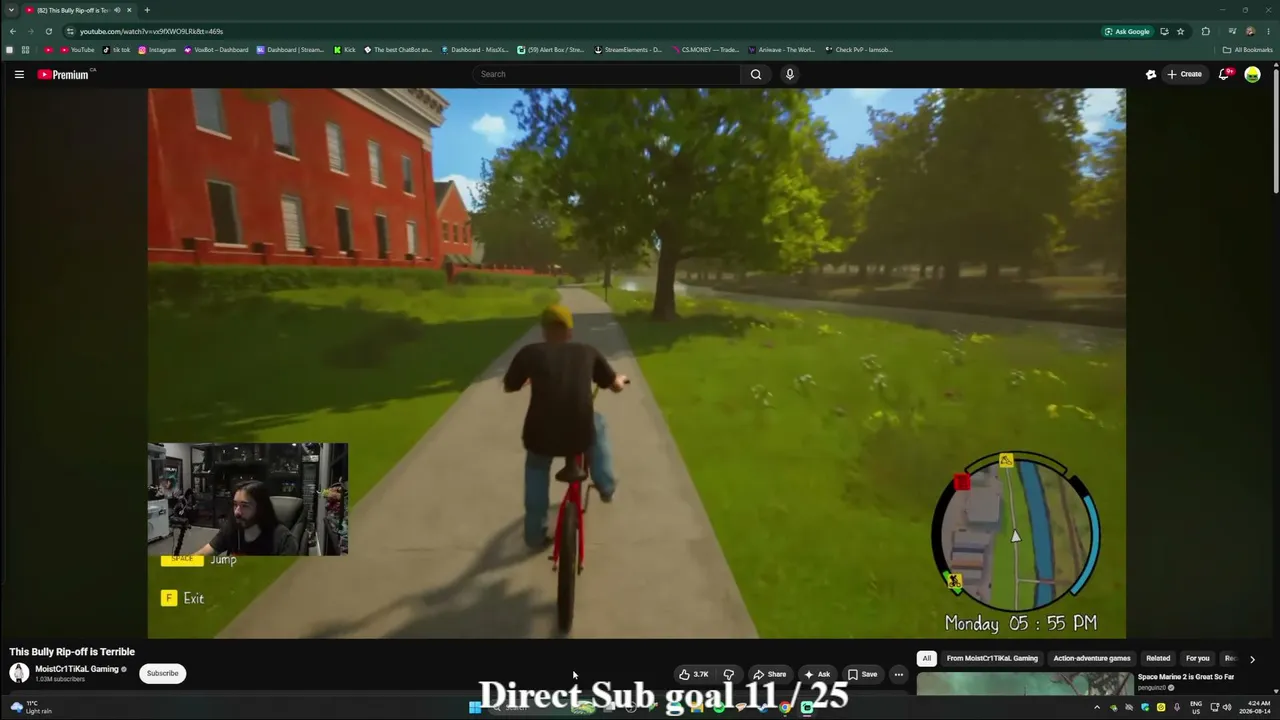Screen dimensions: 1280x720
Task: Open the install/cast icon in address bar
Action: [x=1163, y=31]
